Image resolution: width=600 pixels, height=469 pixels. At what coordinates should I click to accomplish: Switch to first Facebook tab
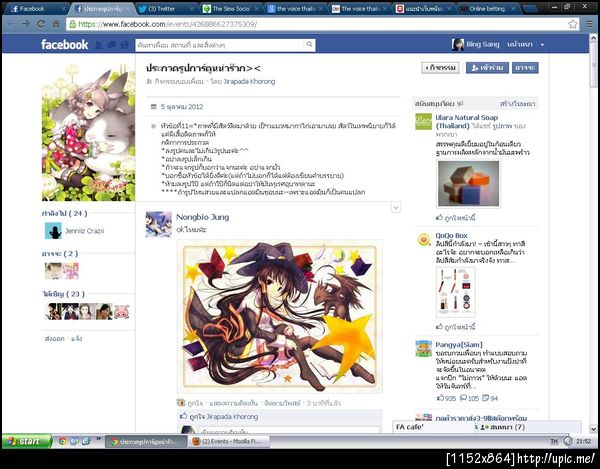tap(36, 8)
